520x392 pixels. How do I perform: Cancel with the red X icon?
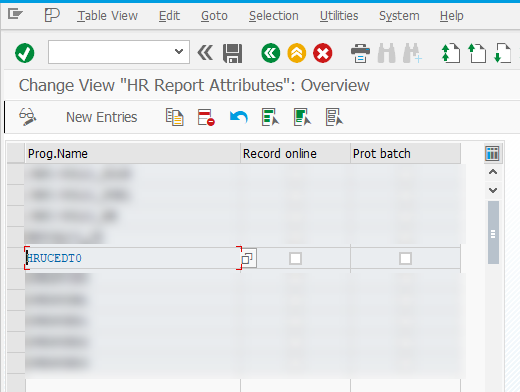(x=323, y=53)
